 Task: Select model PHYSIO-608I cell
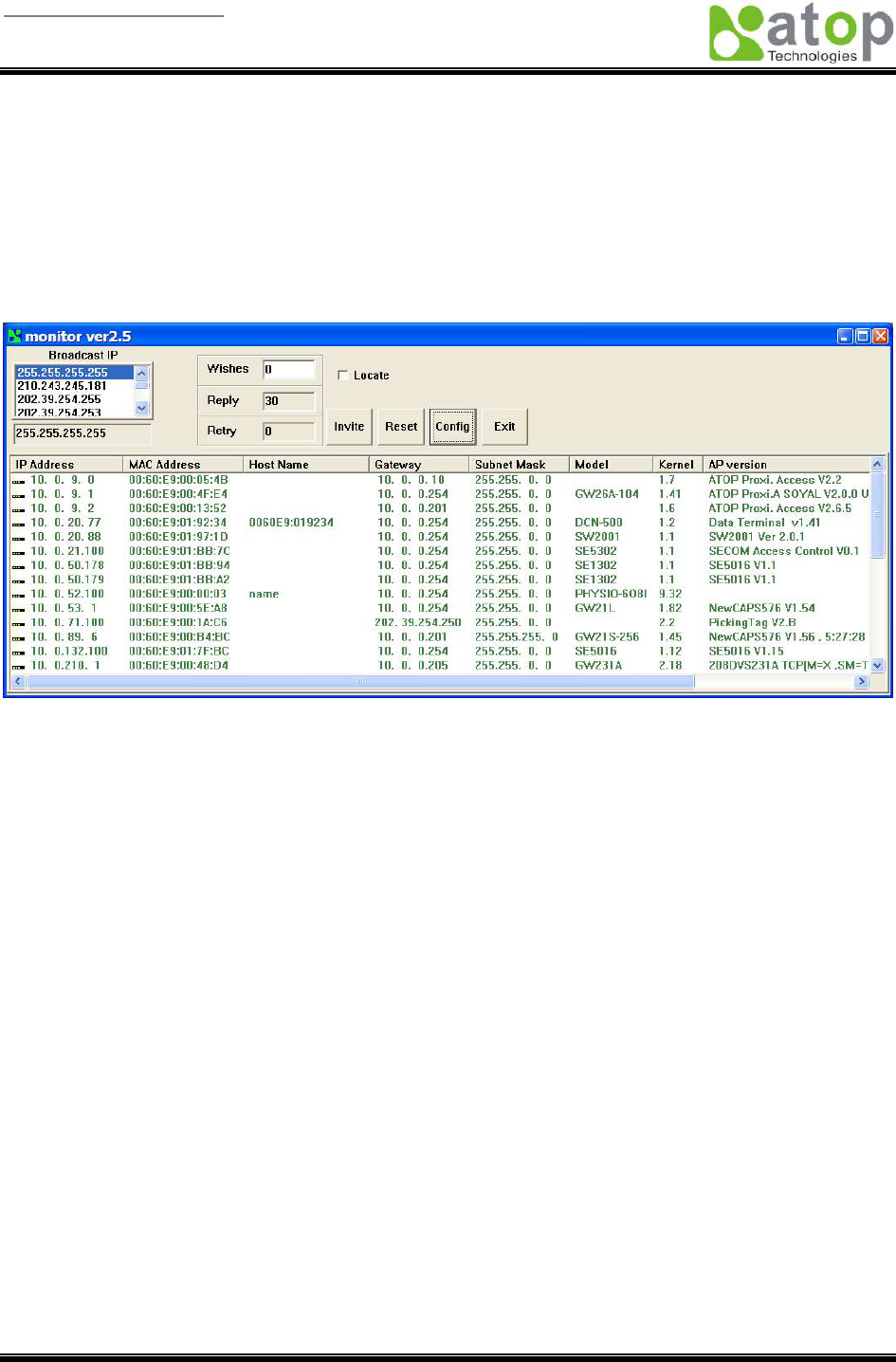point(611,594)
